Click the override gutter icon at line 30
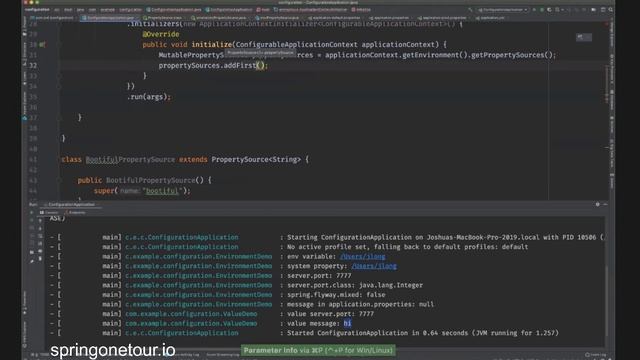 (x=42, y=44)
